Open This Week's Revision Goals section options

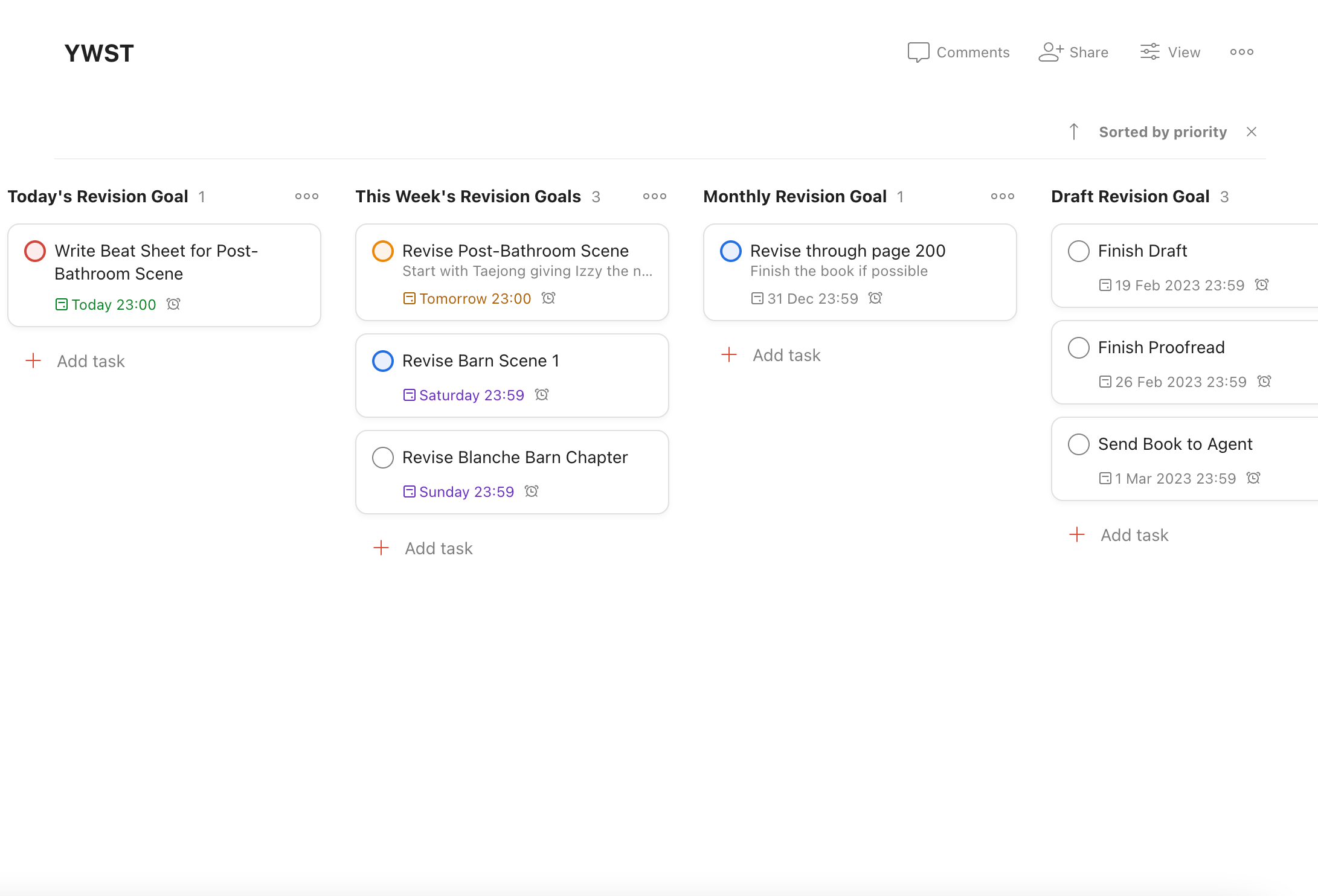click(655, 197)
